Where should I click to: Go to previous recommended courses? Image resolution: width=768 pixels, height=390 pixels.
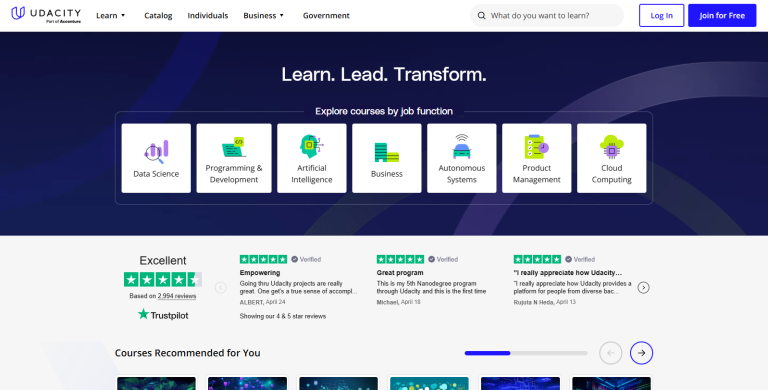coord(611,353)
